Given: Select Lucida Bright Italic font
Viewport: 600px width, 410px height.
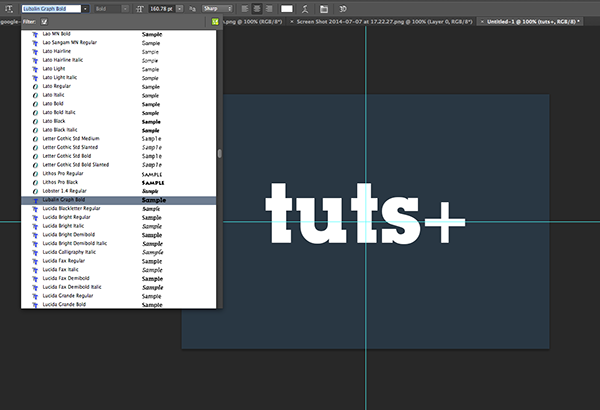Looking at the screenshot, I should click(x=119, y=226).
